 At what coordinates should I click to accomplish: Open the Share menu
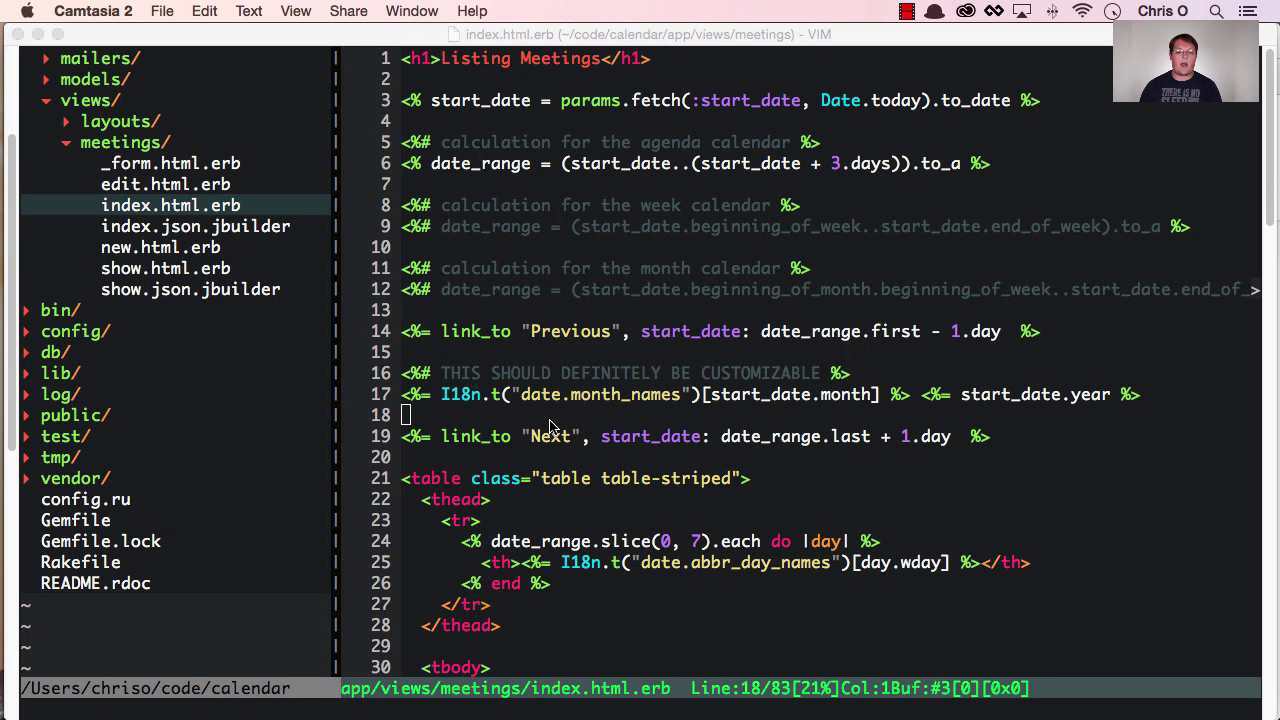(x=348, y=11)
